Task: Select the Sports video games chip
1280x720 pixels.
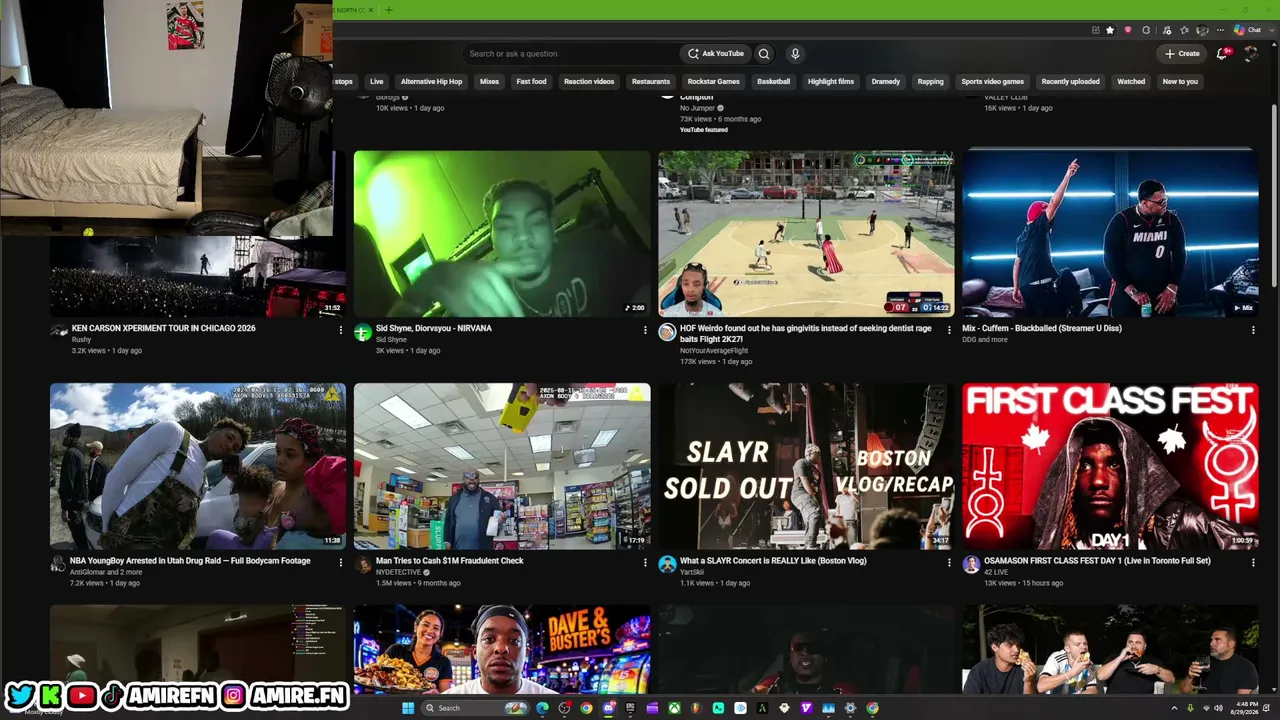Action: 993,82
